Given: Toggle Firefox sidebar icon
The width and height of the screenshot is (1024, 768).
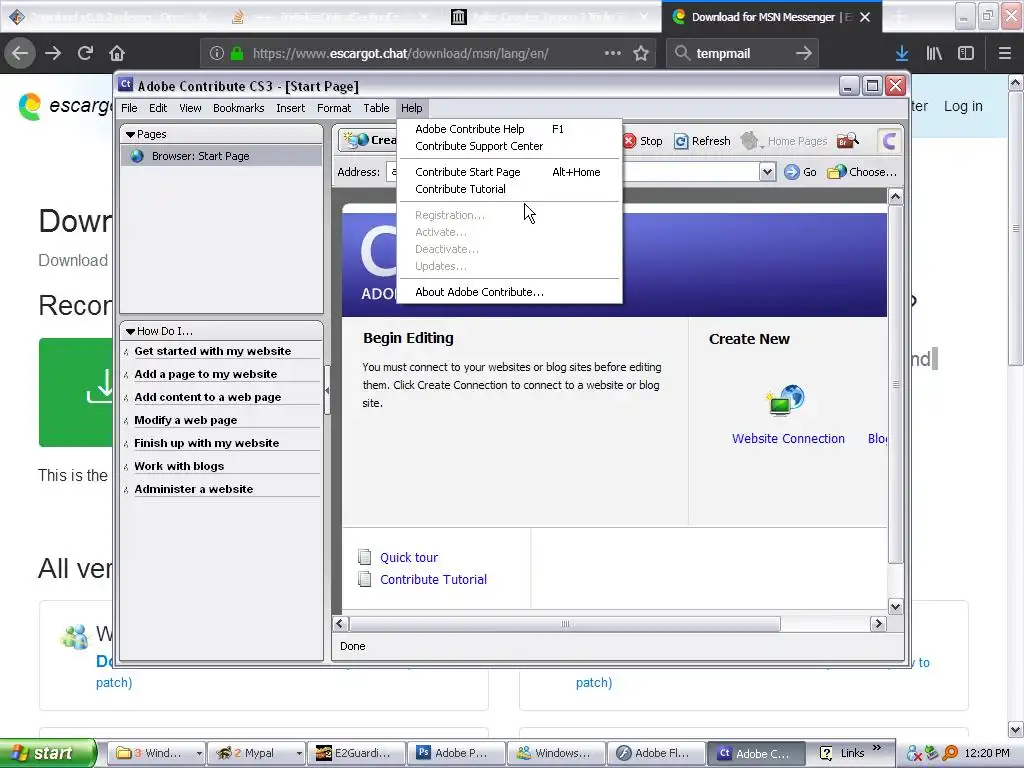Looking at the screenshot, I should tap(966, 54).
